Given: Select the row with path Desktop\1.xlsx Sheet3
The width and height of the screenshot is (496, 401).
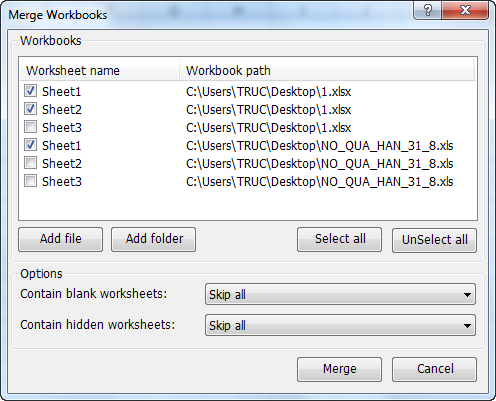Looking at the screenshot, I should click(x=247, y=127).
